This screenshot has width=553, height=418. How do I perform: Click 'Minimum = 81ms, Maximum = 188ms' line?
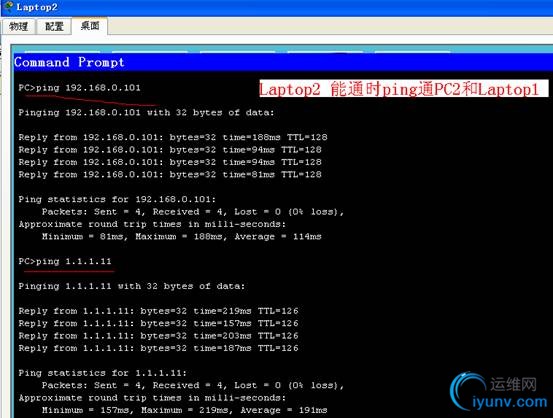point(182,236)
